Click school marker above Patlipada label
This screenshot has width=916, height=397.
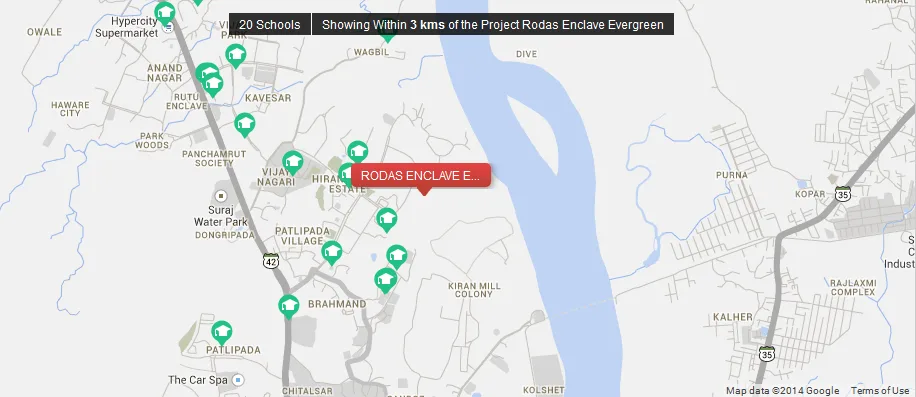pyautogui.click(x=221, y=333)
